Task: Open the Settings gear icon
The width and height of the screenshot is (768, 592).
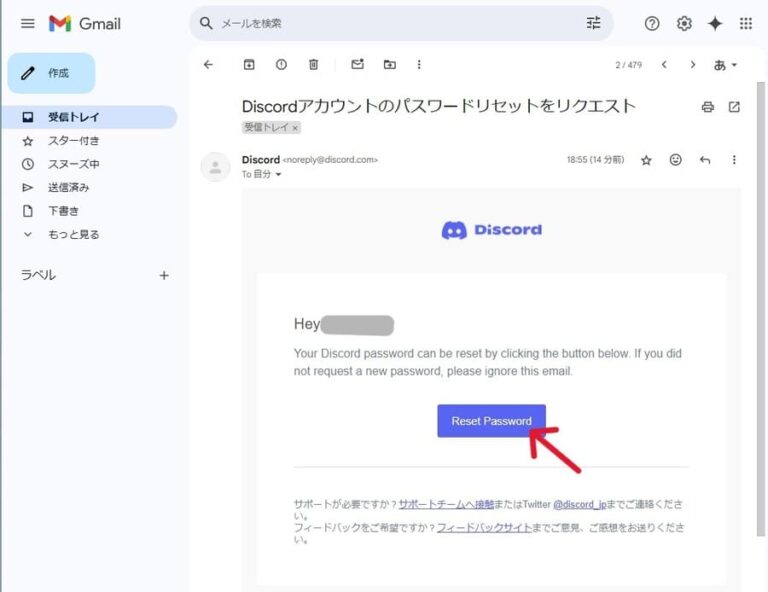Action: coord(684,24)
